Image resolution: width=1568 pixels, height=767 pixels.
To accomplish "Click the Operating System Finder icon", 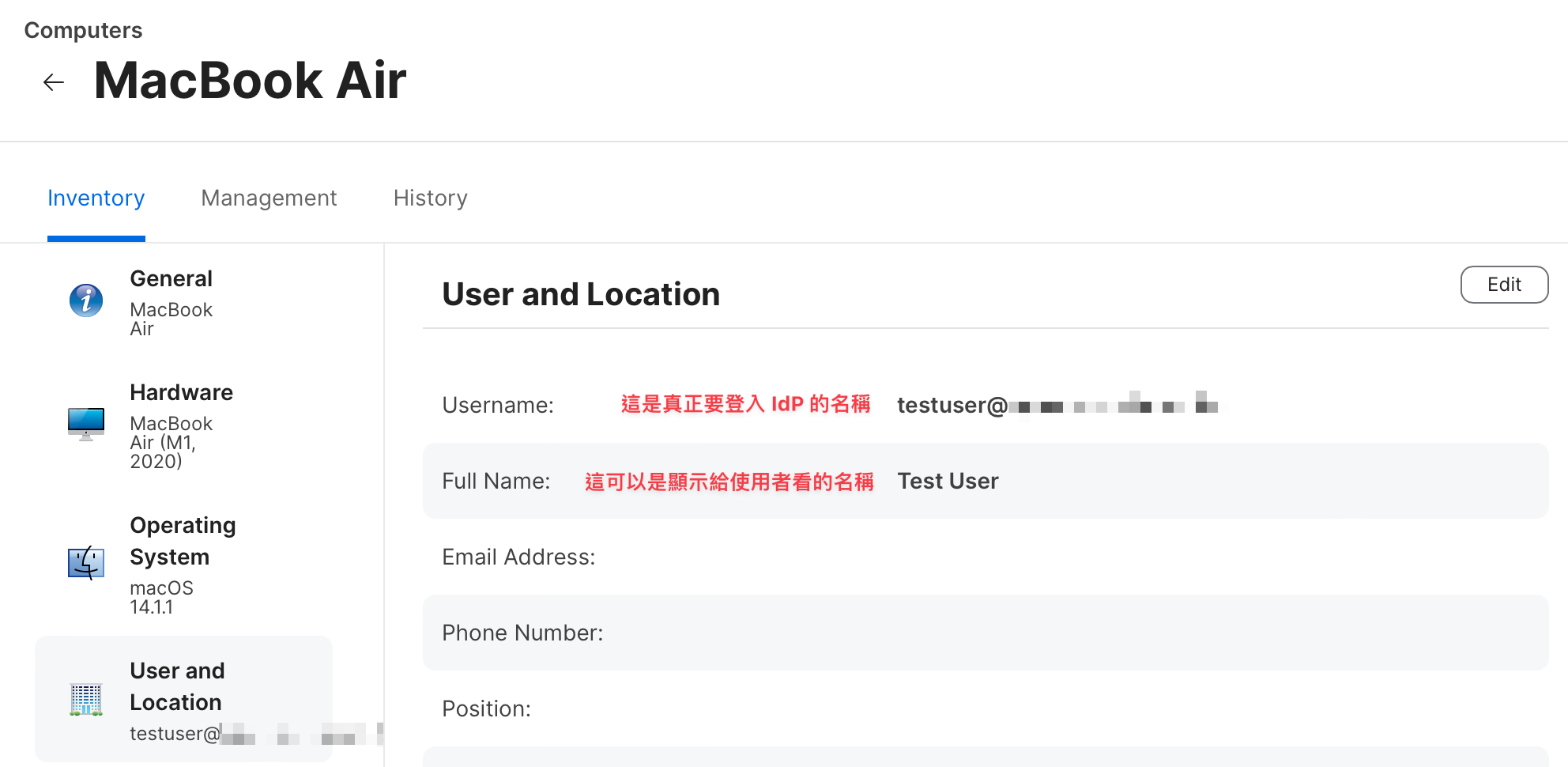I will click(86, 563).
